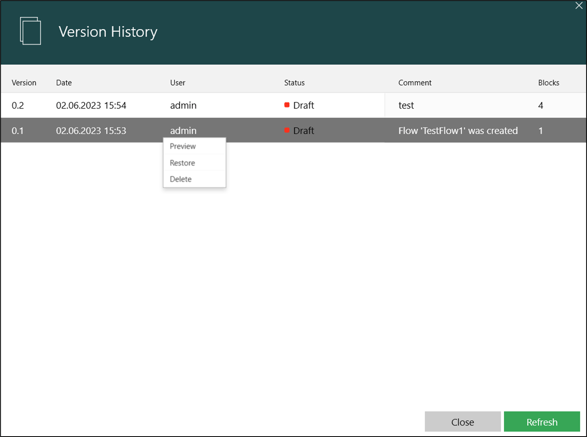Viewport: 587px width, 437px height.
Task: Click the red Draft status dot for version 0.1
Action: [287, 130]
